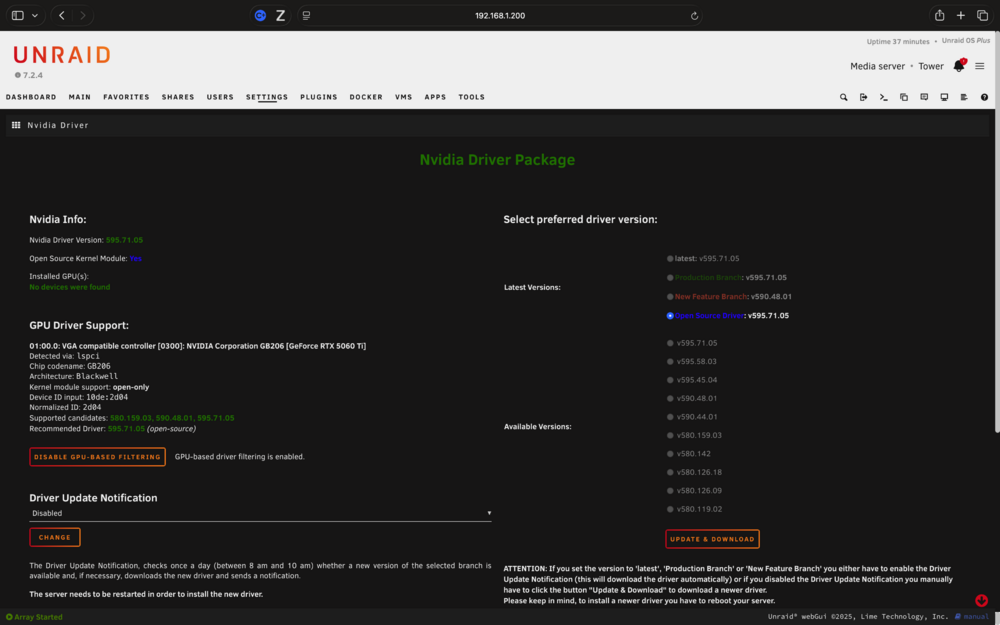Click 'Chip codename: GB206' text
Image resolution: width=1000 pixels, height=625 pixels.
point(70,366)
